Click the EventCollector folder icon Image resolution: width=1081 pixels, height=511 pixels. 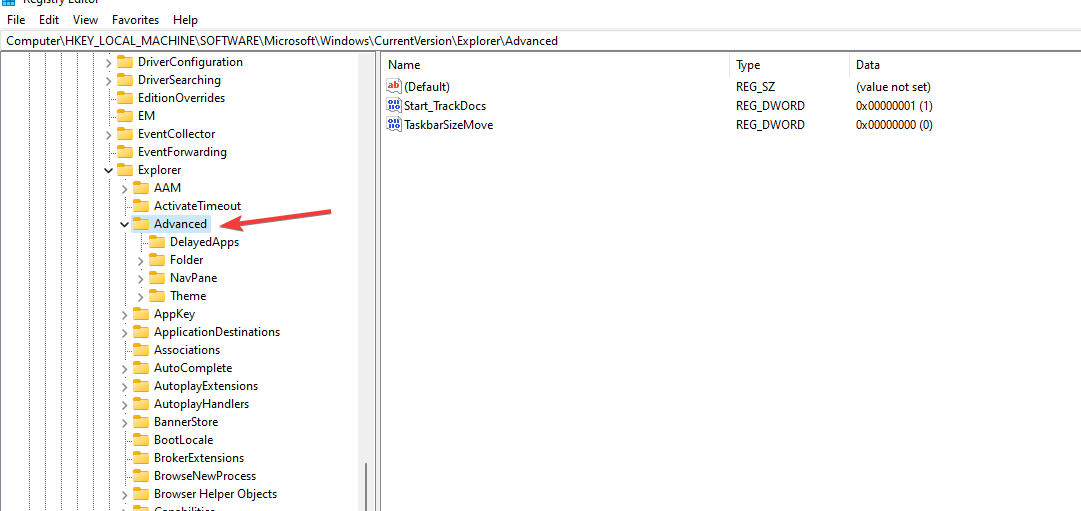pyautogui.click(x=125, y=134)
